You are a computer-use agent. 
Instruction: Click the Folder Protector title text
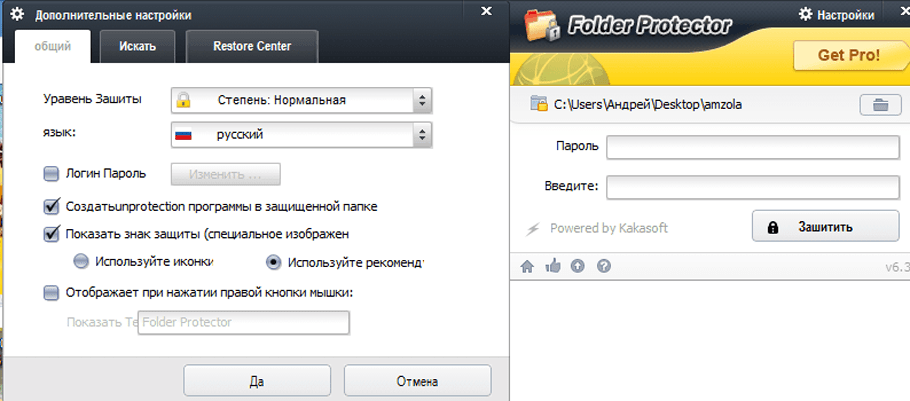coord(649,26)
